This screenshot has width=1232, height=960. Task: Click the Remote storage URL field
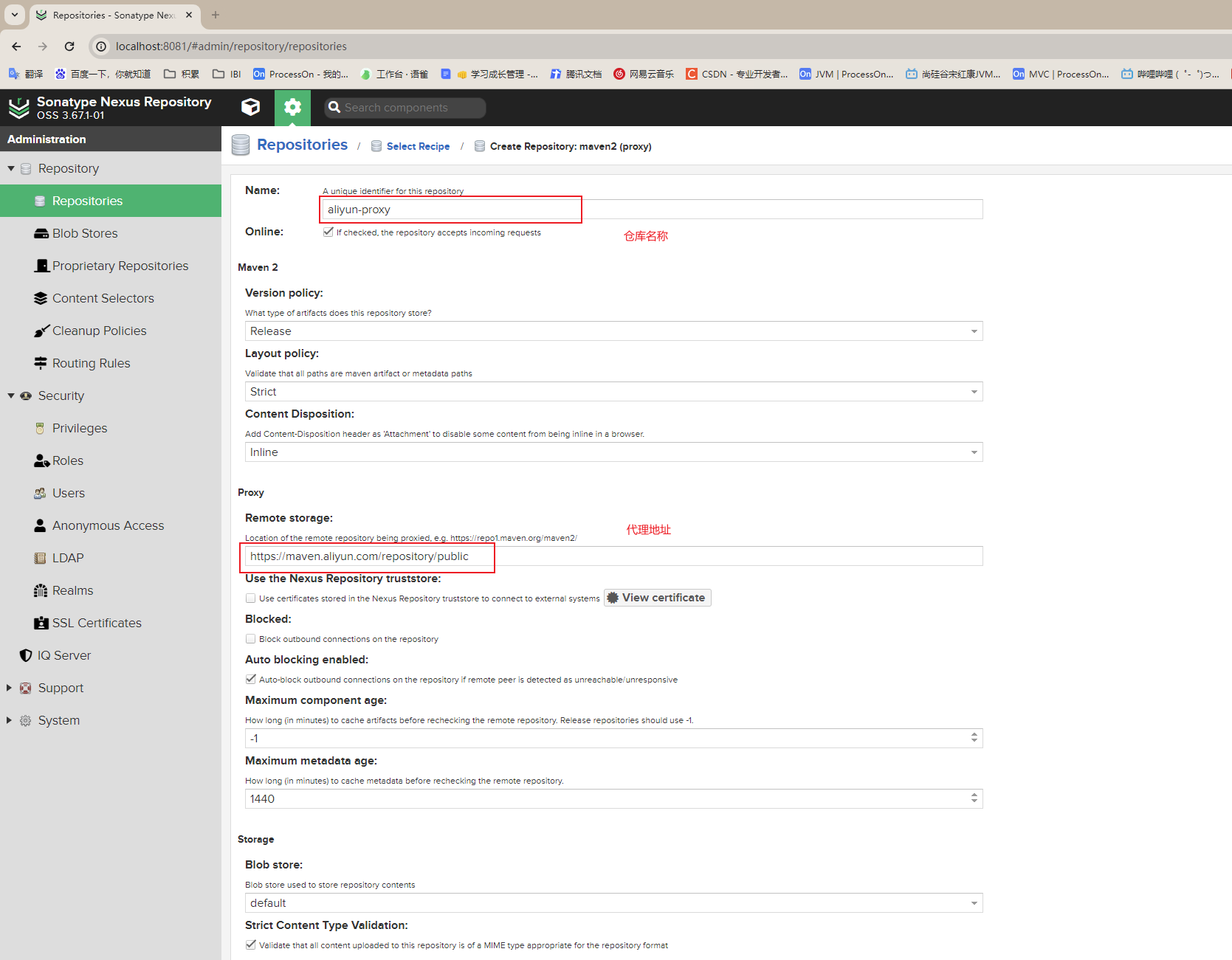click(x=613, y=556)
